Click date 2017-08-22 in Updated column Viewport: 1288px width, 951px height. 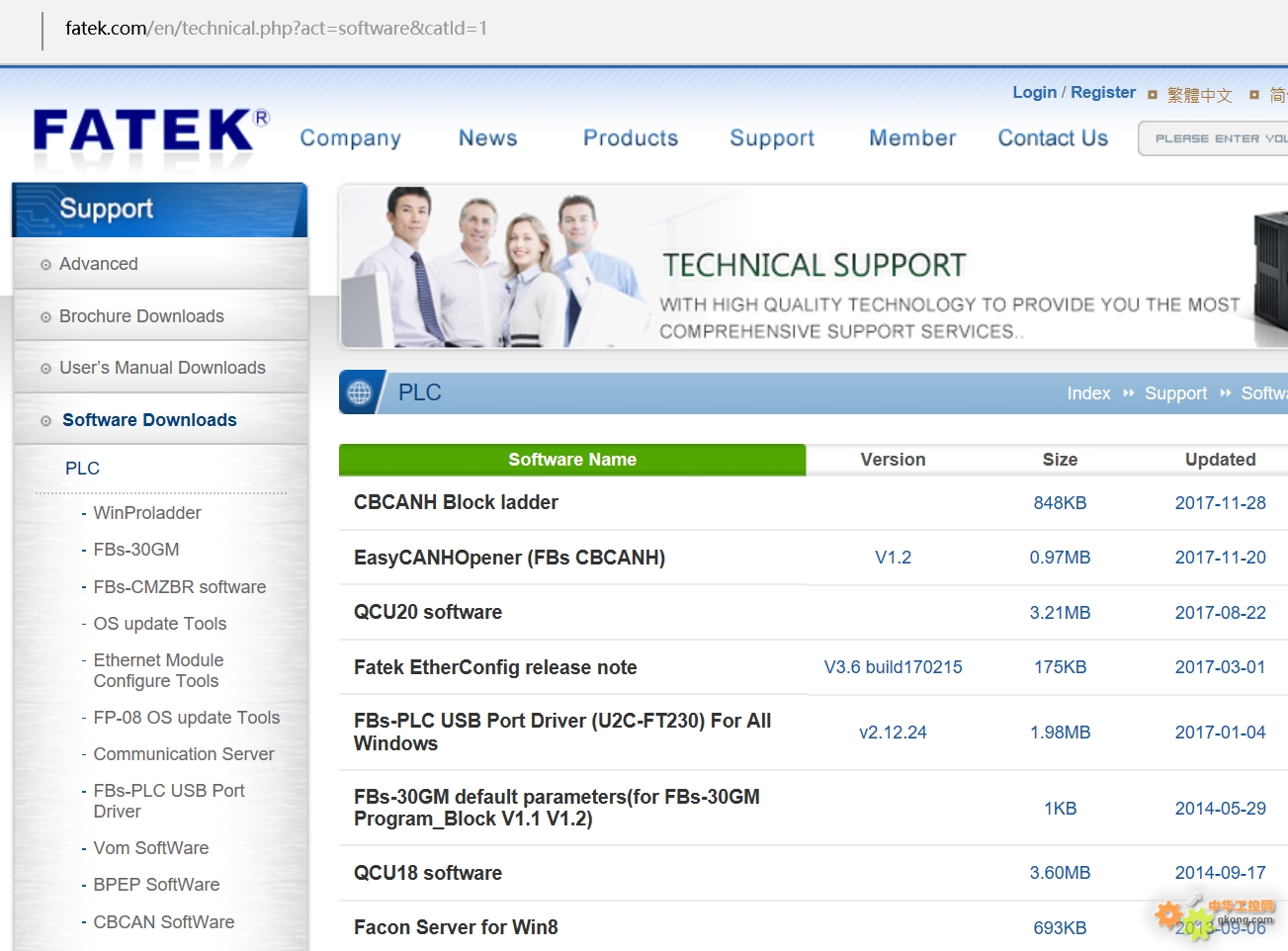[x=1220, y=613]
